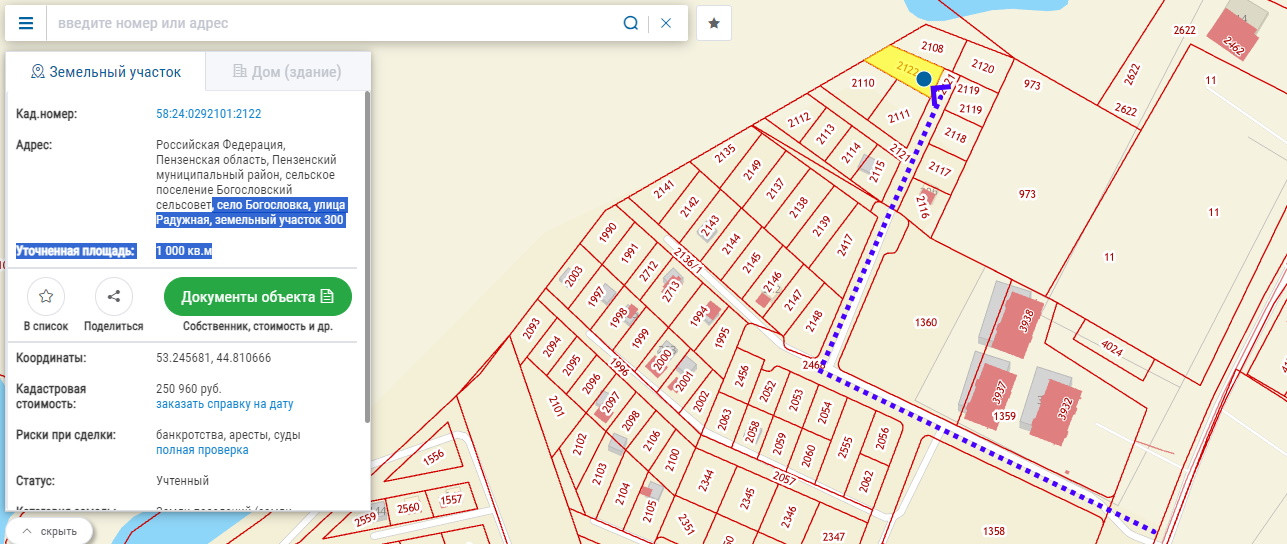Click parcel 2344 on map

tap(706, 483)
